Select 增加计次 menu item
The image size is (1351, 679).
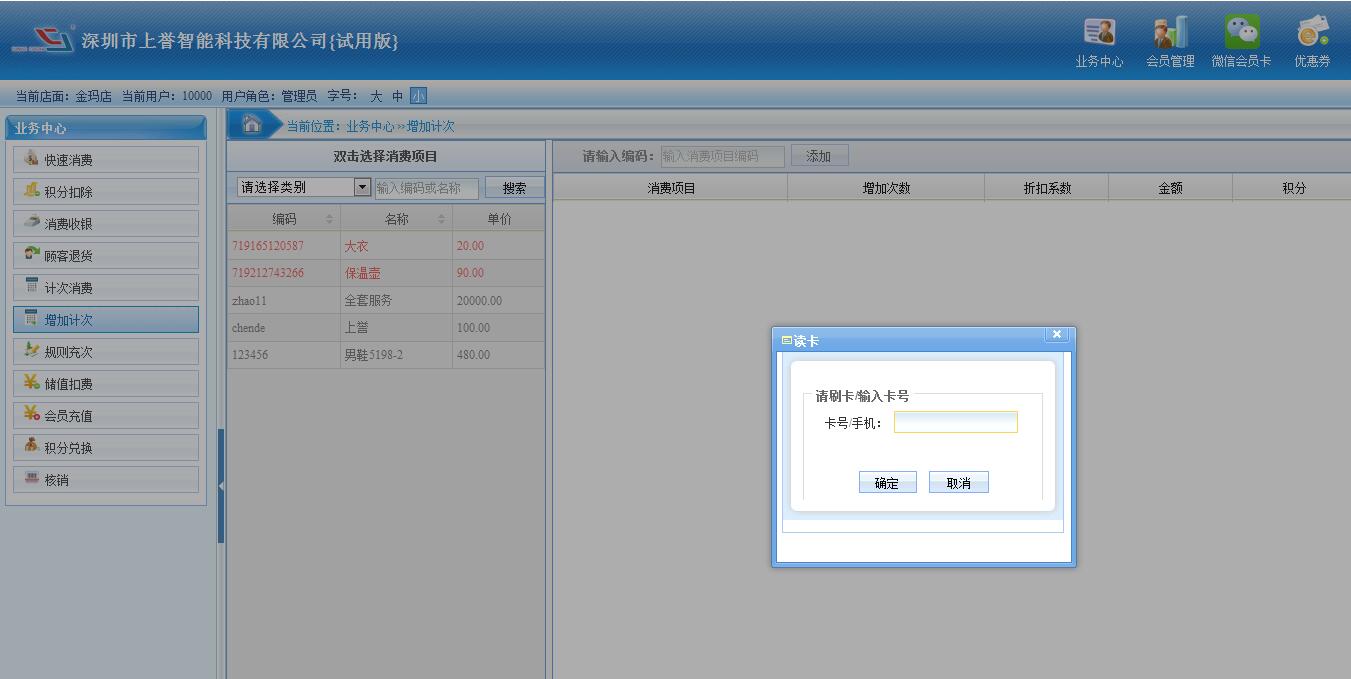coord(106,320)
